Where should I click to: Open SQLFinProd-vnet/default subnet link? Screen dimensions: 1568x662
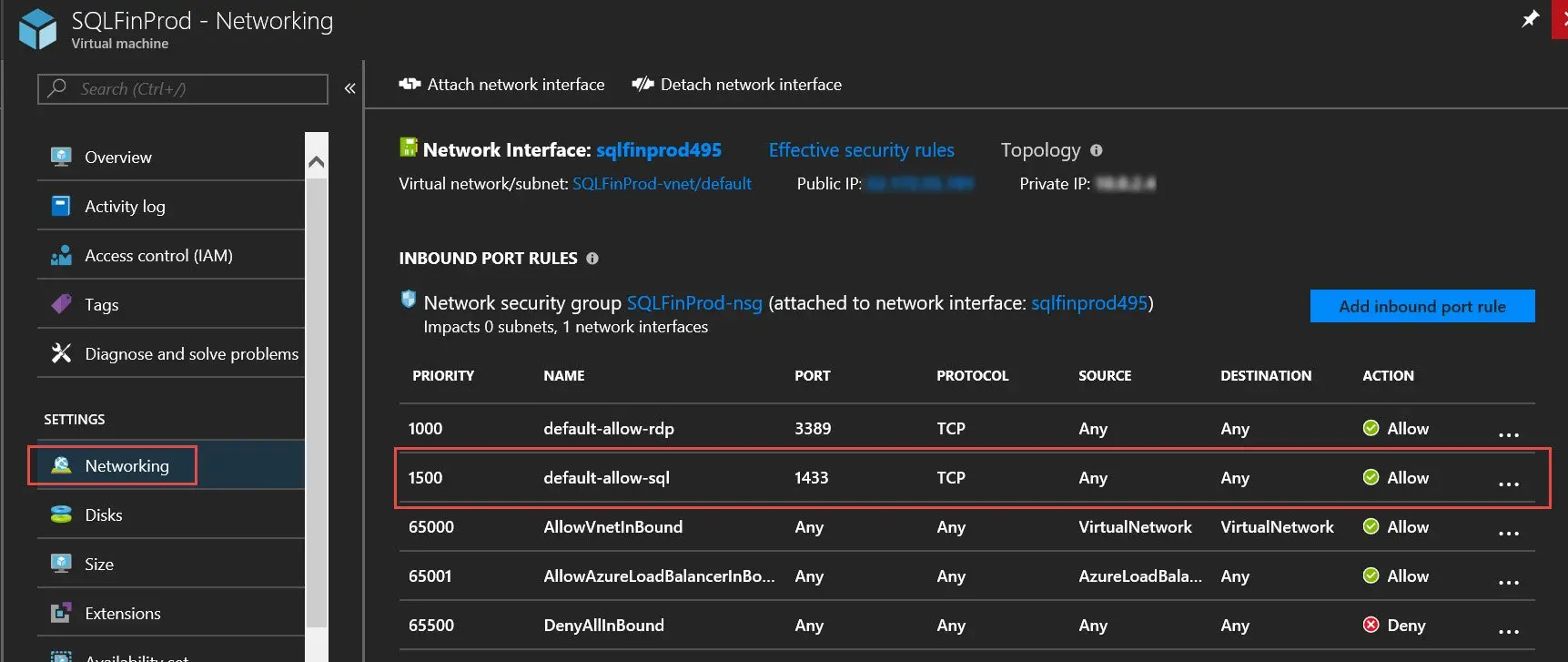(x=662, y=184)
